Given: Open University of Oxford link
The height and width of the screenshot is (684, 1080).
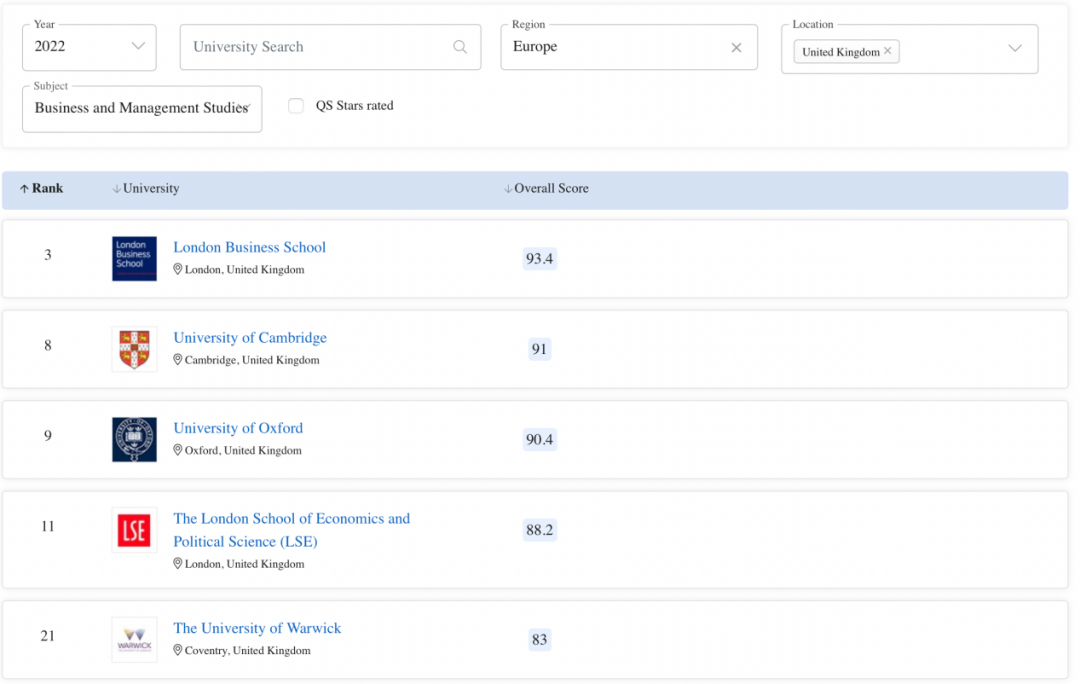Looking at the screenshot, I should tap(238, 428).
